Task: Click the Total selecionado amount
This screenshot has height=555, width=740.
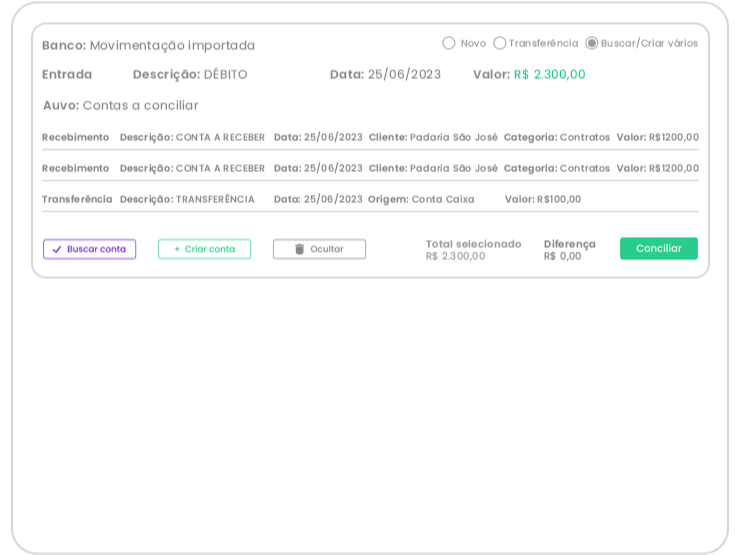Action: pos(455,256)
